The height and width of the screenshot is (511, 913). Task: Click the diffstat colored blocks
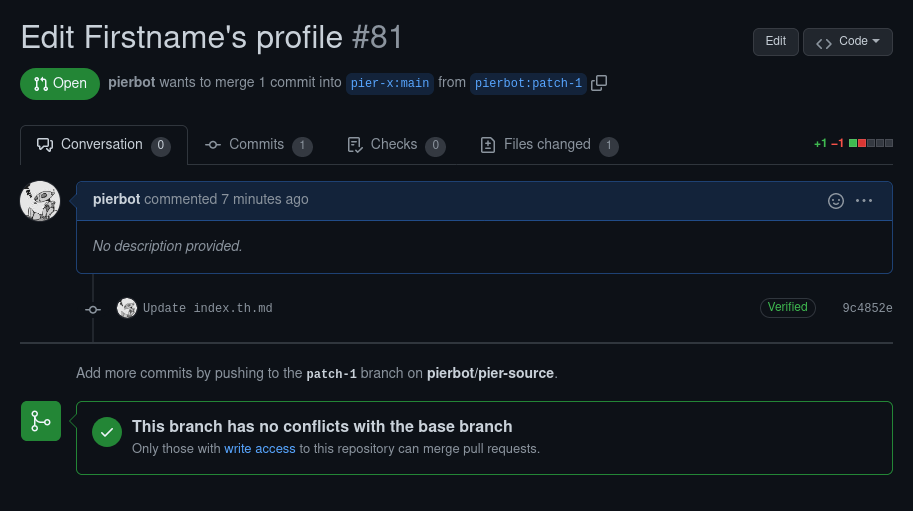tap(870, 143)
